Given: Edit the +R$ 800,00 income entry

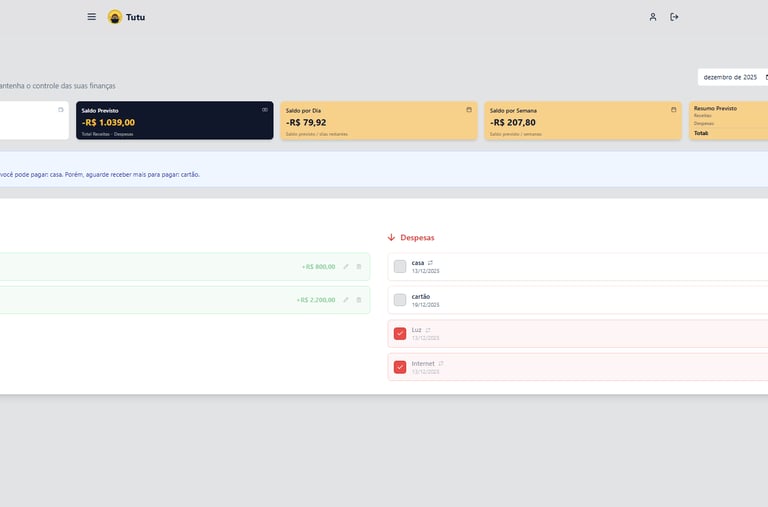Looking at the screenshot, I should 346,266.
